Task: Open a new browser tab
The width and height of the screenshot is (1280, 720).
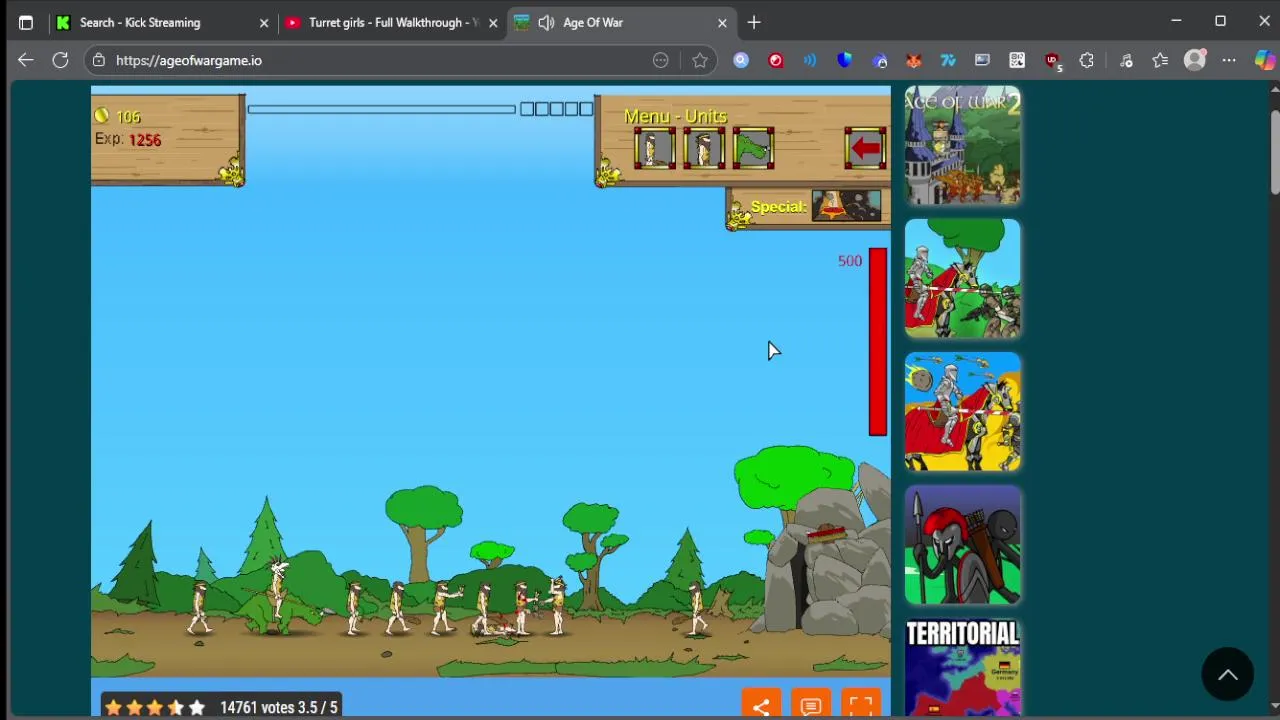Action: [x=754, y=22]
